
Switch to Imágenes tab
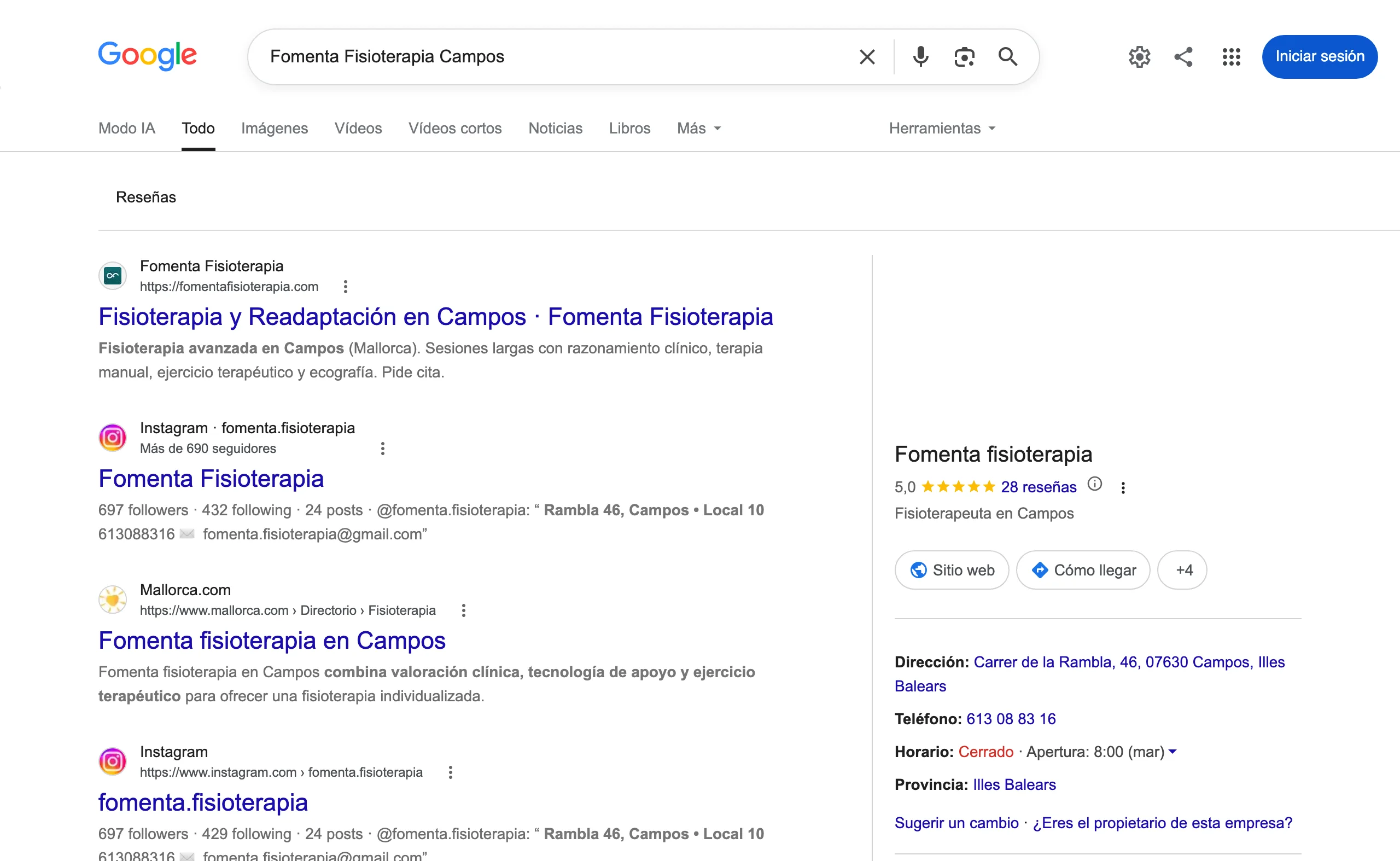pos(275,128)
